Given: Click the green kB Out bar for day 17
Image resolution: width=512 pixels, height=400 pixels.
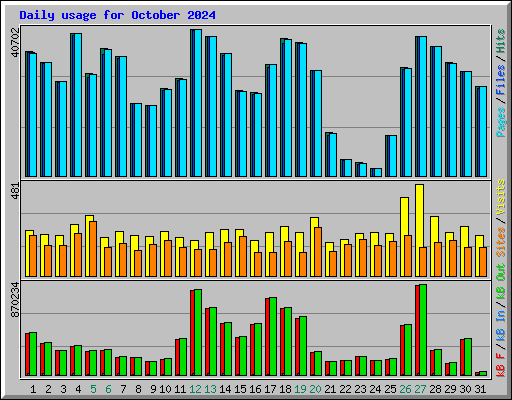Looking at the screenshot, I should [x=273, y=337].
